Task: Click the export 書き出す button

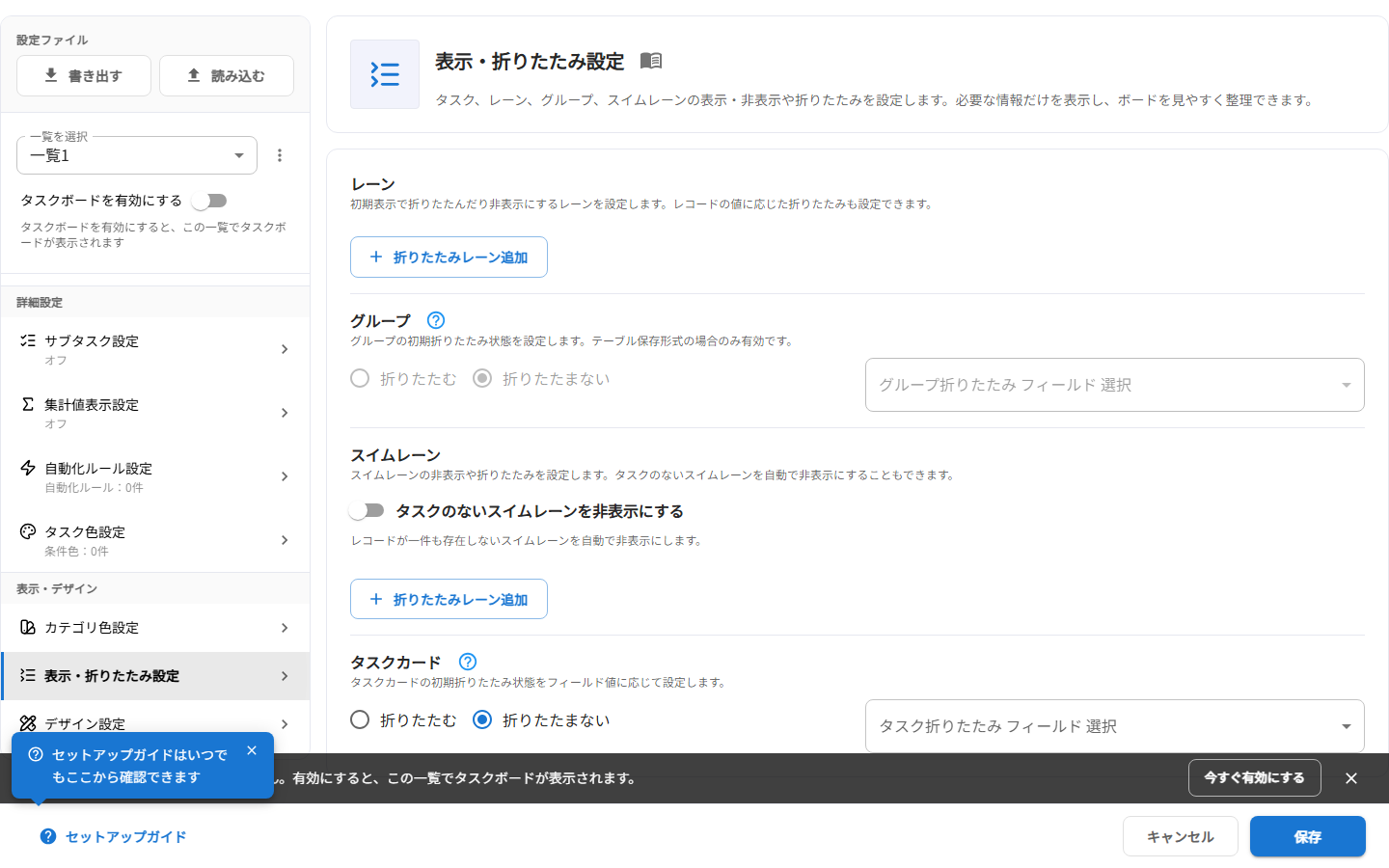Action: (x=84, y=75)
